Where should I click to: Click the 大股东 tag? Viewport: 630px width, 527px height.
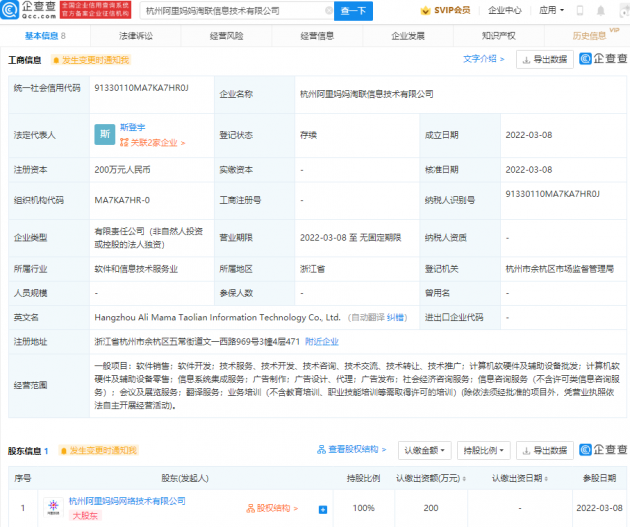(x=85, y=516)
